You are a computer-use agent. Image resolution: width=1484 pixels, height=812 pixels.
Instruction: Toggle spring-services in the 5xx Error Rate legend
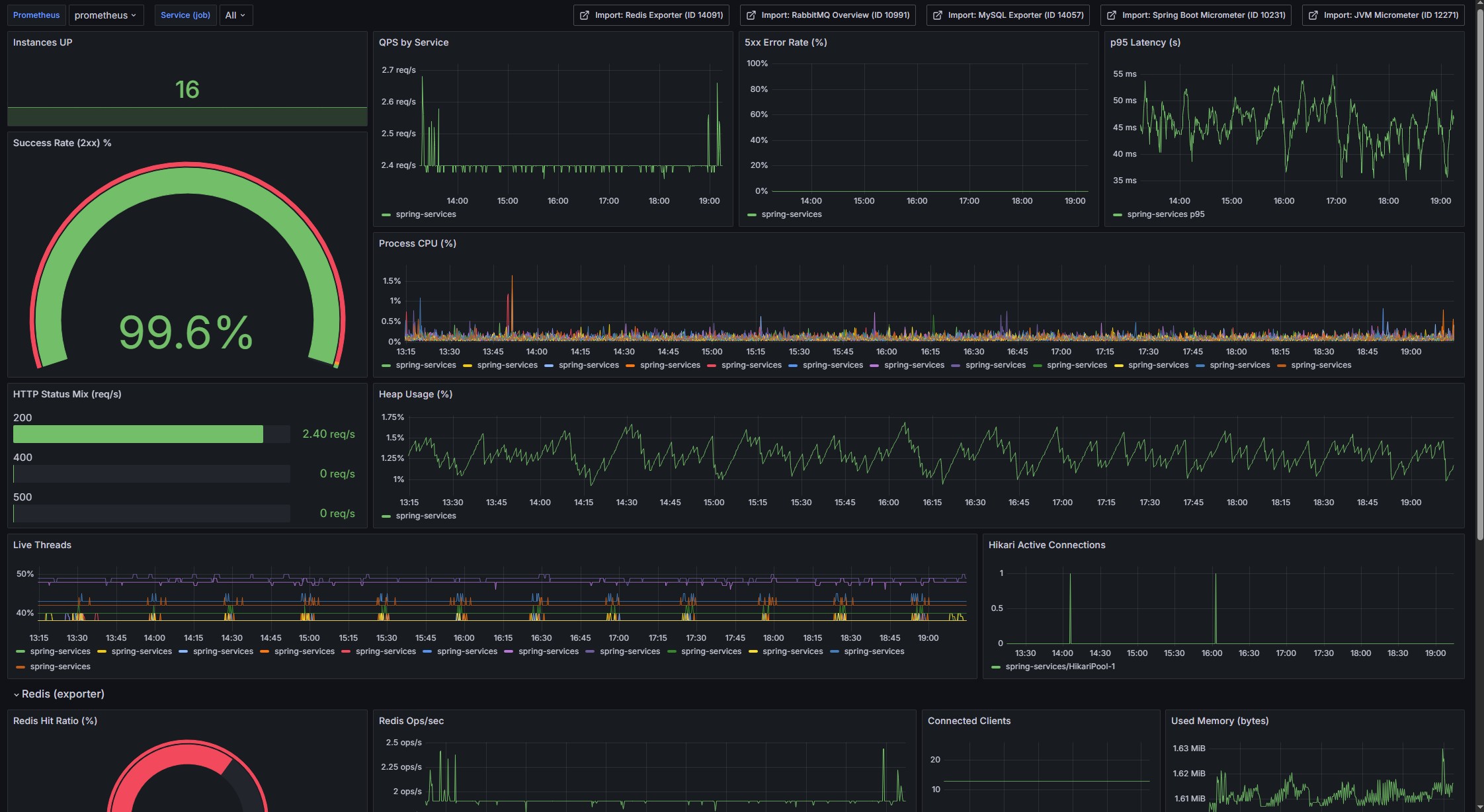791,214
